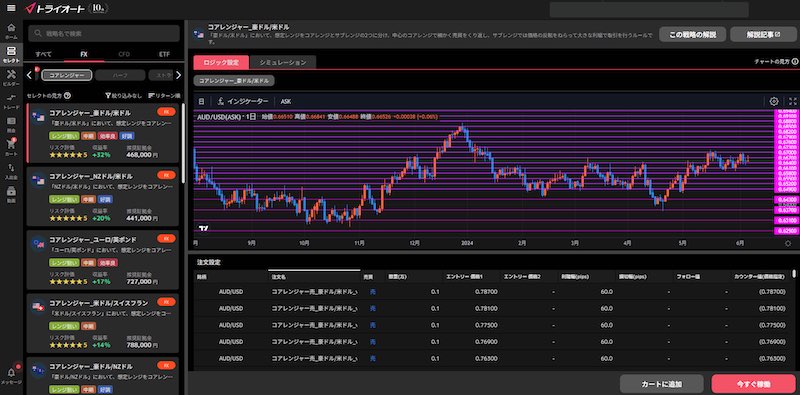Click 0.62900 price label on scale
The height and width of the screenshot is (395, 800).
tap(786, 231)
